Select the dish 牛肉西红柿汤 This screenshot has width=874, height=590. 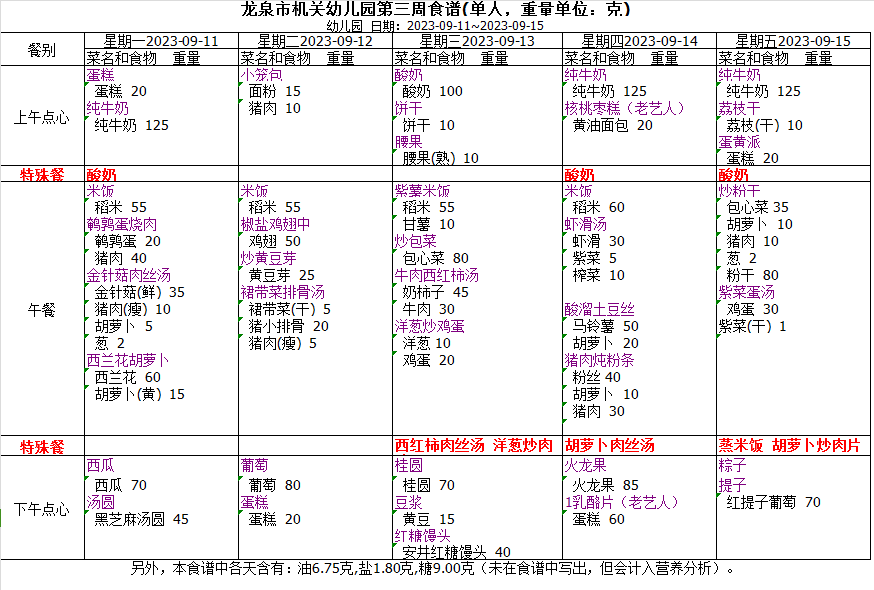coord(436,275)
